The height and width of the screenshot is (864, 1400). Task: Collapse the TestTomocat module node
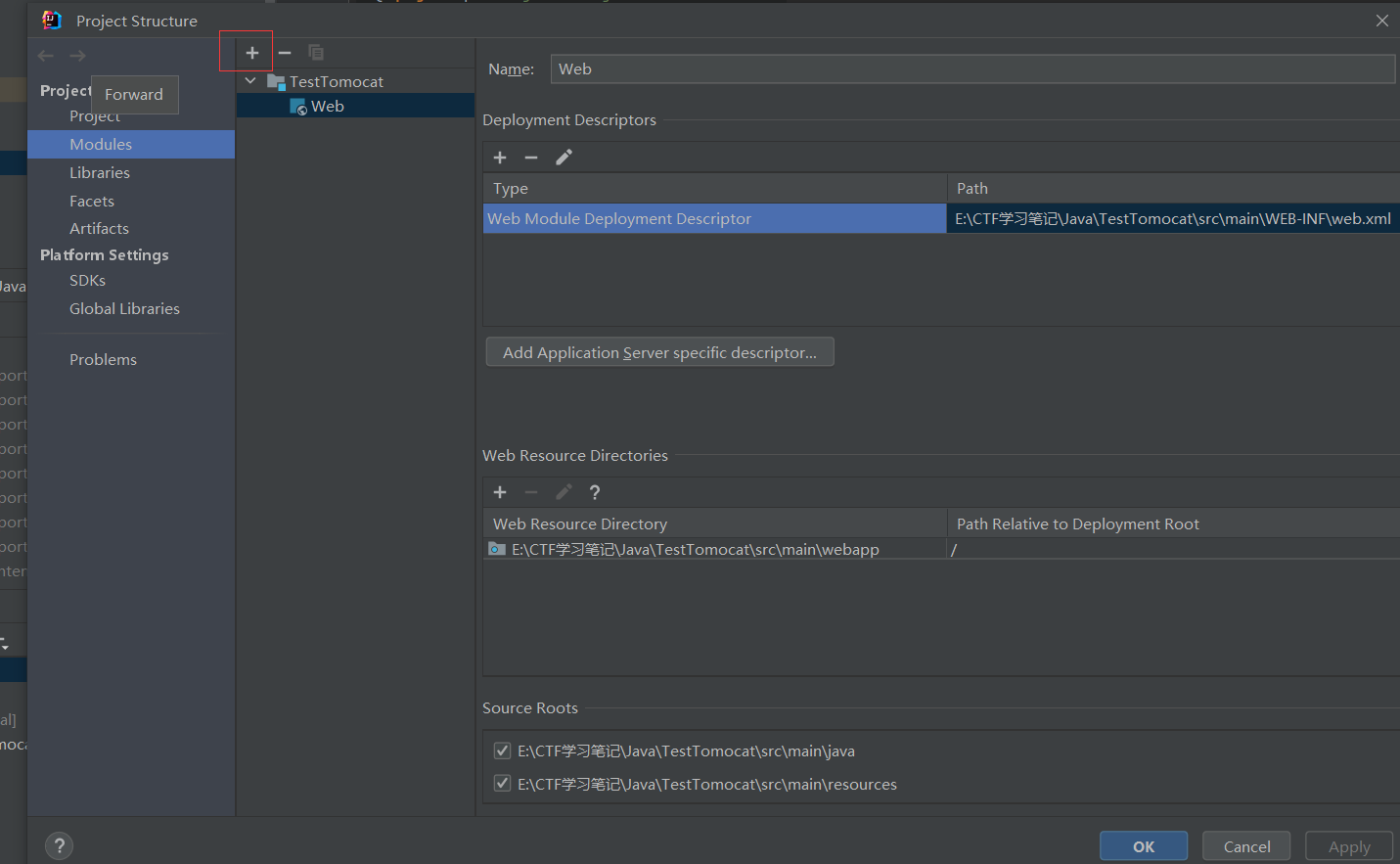coord(250,81)
